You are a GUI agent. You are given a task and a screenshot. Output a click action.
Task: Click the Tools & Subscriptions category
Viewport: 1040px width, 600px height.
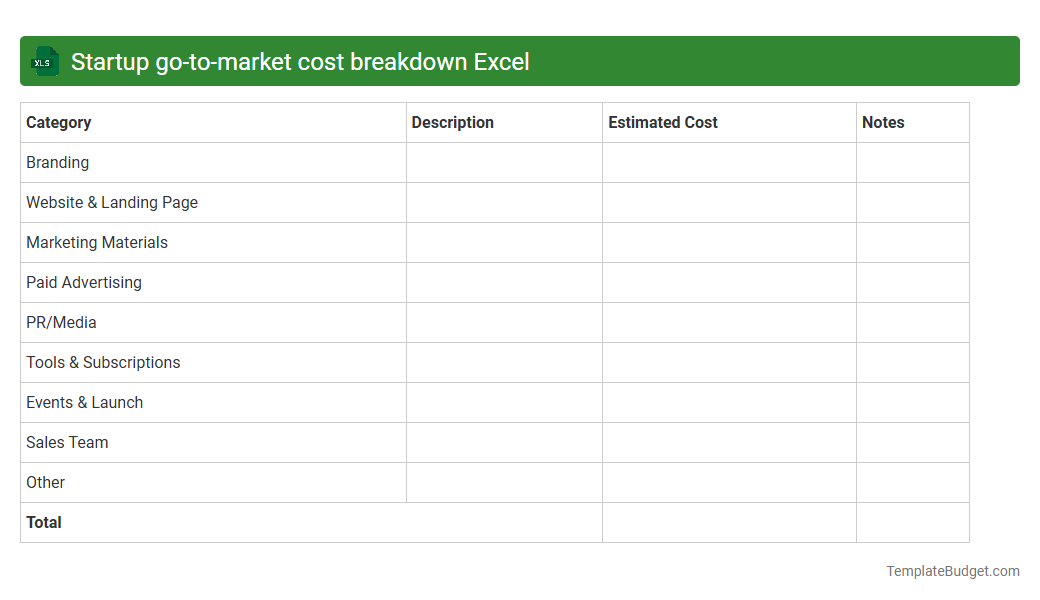click(103, 362)
